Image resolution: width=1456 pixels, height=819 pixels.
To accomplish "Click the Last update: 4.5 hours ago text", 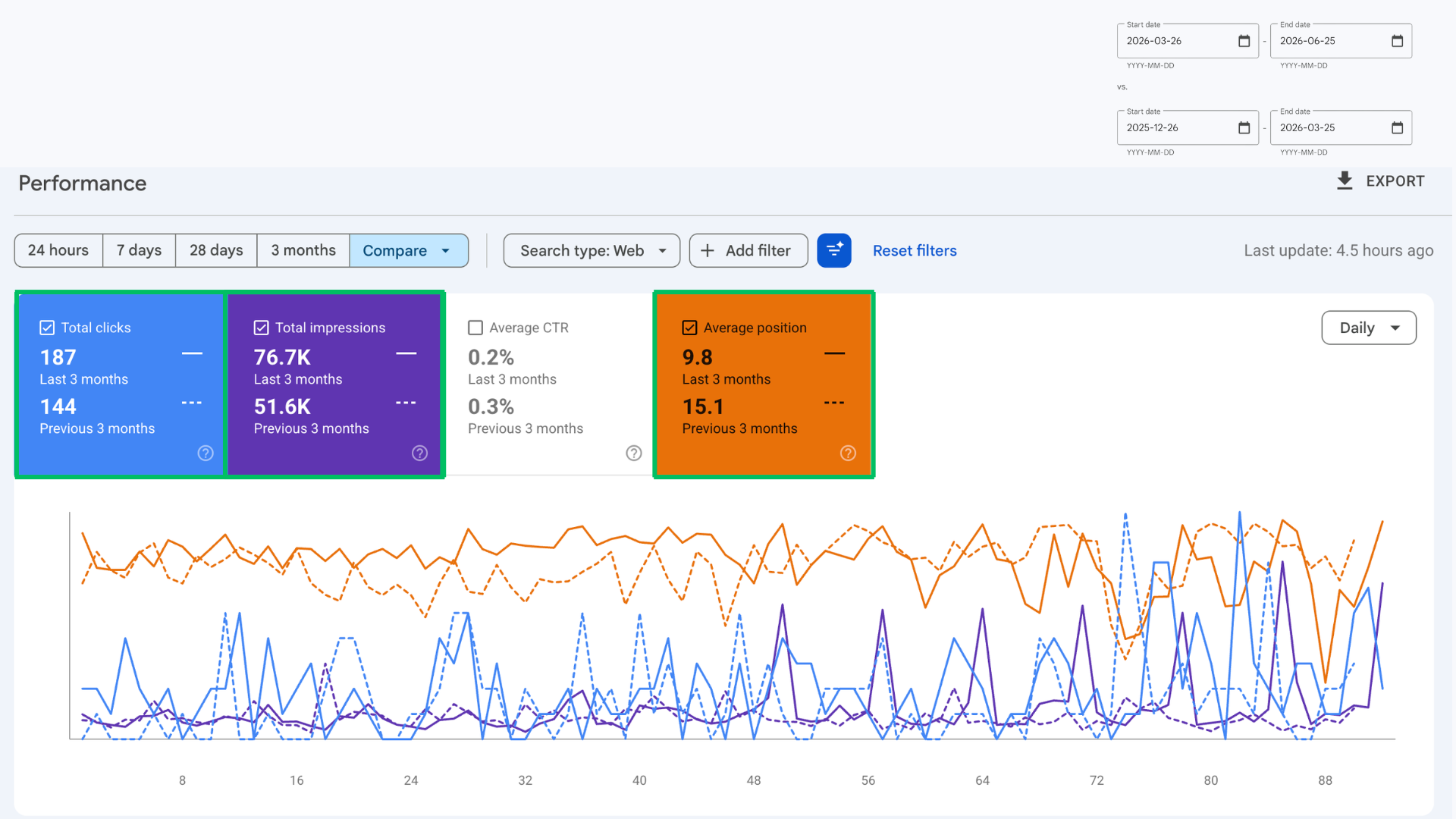I will (1338, 250).
